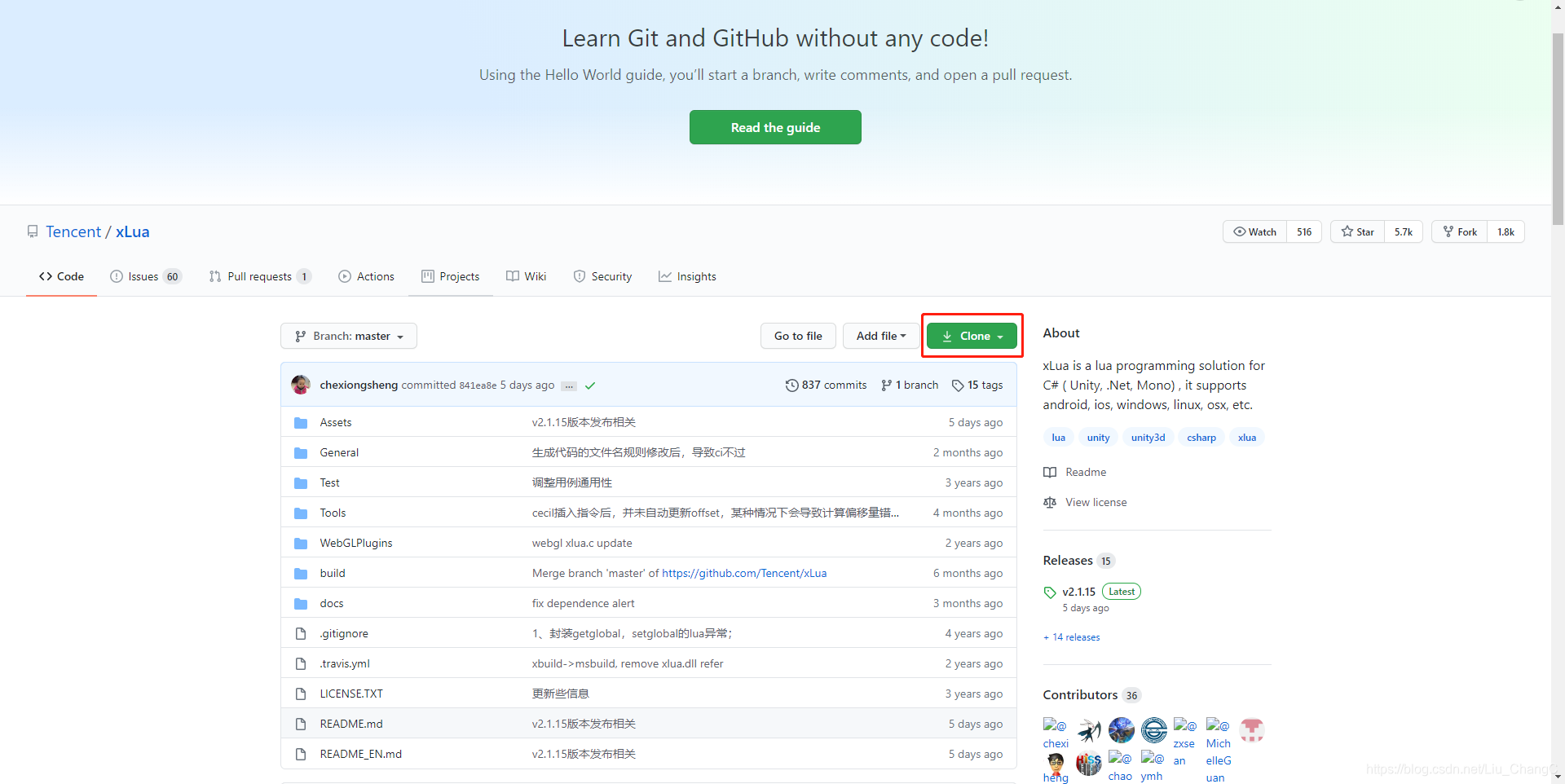Open the General folder
1565x784 pixels.
tap(339, 452)
